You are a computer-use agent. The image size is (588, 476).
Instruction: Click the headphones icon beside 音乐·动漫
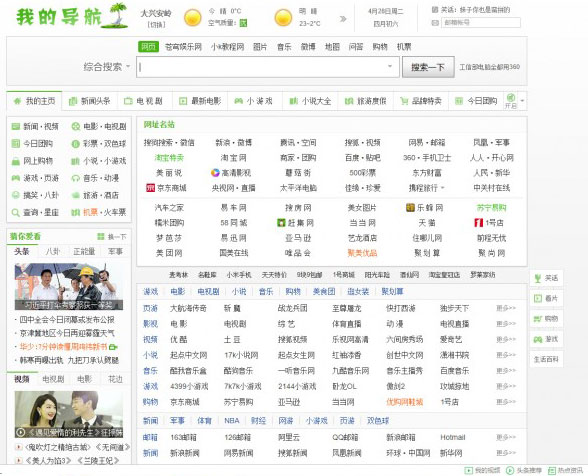pyautogui.click(x=76, y=178)
